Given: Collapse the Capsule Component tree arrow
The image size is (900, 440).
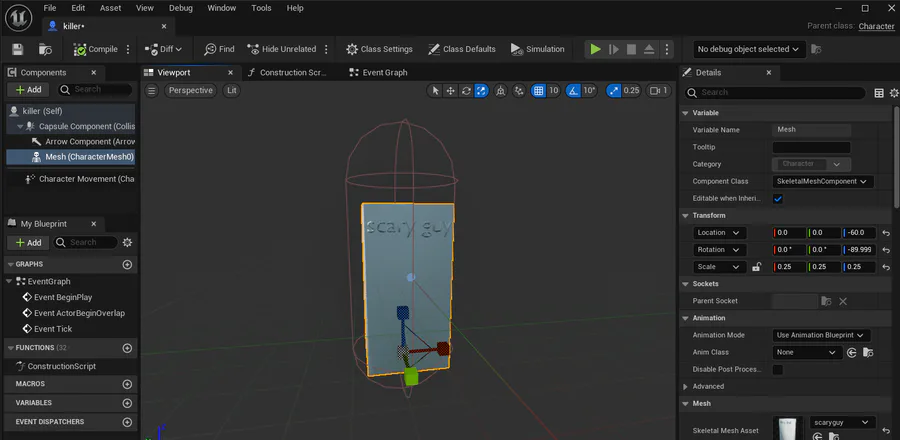Looking at the screenshot, I should coord(20,126).
